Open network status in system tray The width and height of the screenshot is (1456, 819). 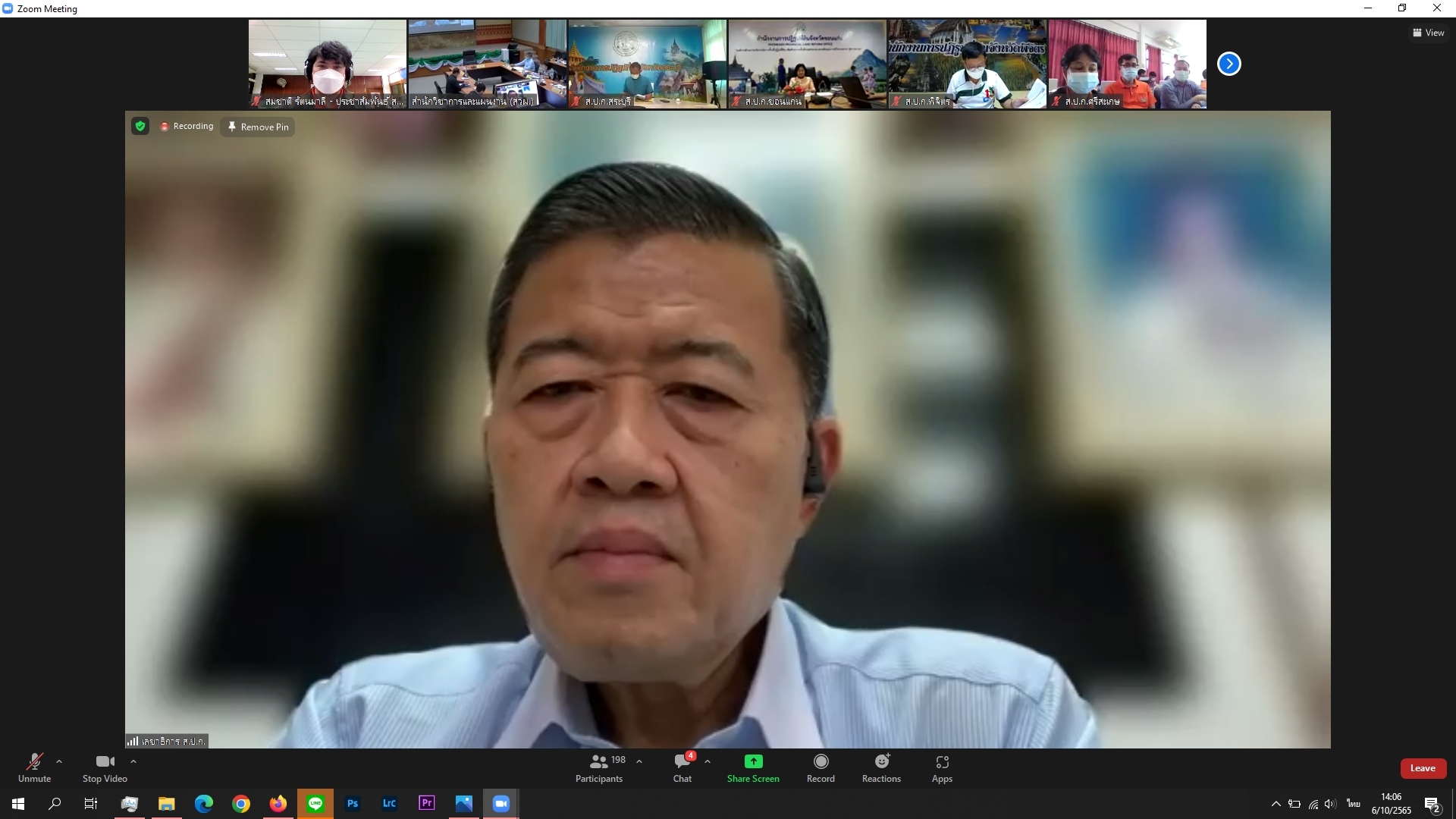click(1313, 804)
